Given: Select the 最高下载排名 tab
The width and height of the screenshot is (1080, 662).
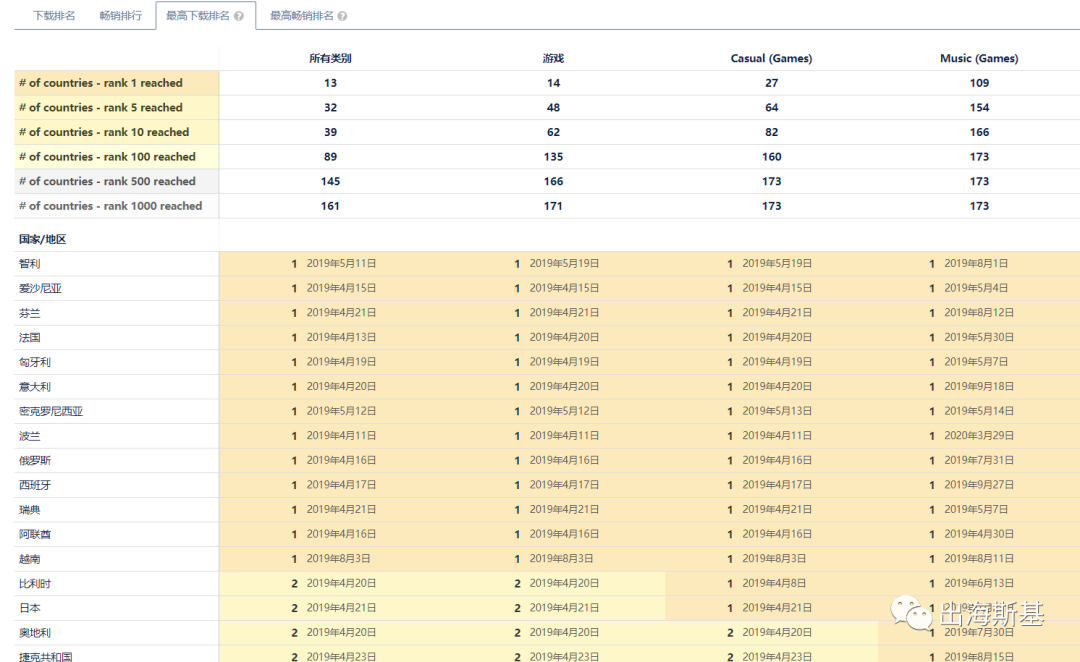Looking at the screenshot, I should click(197, 16).
